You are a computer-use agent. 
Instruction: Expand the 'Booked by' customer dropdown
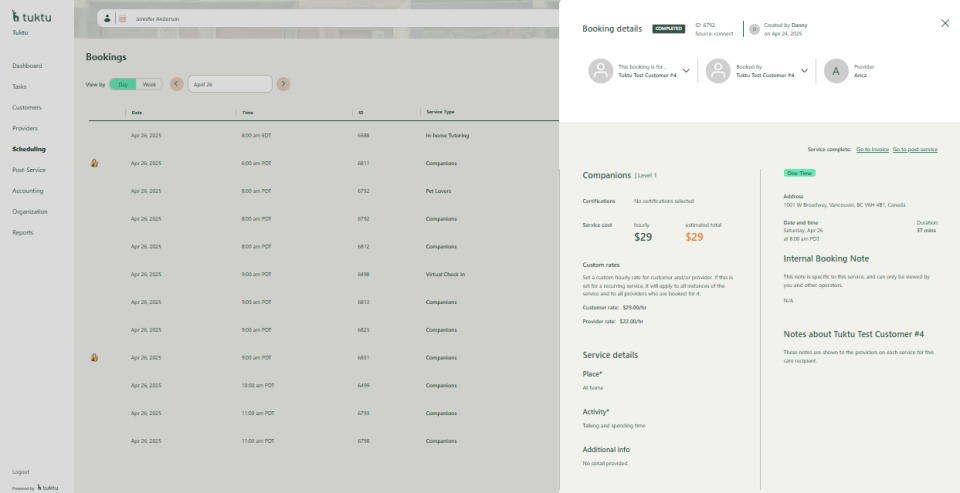pos(804,71)
